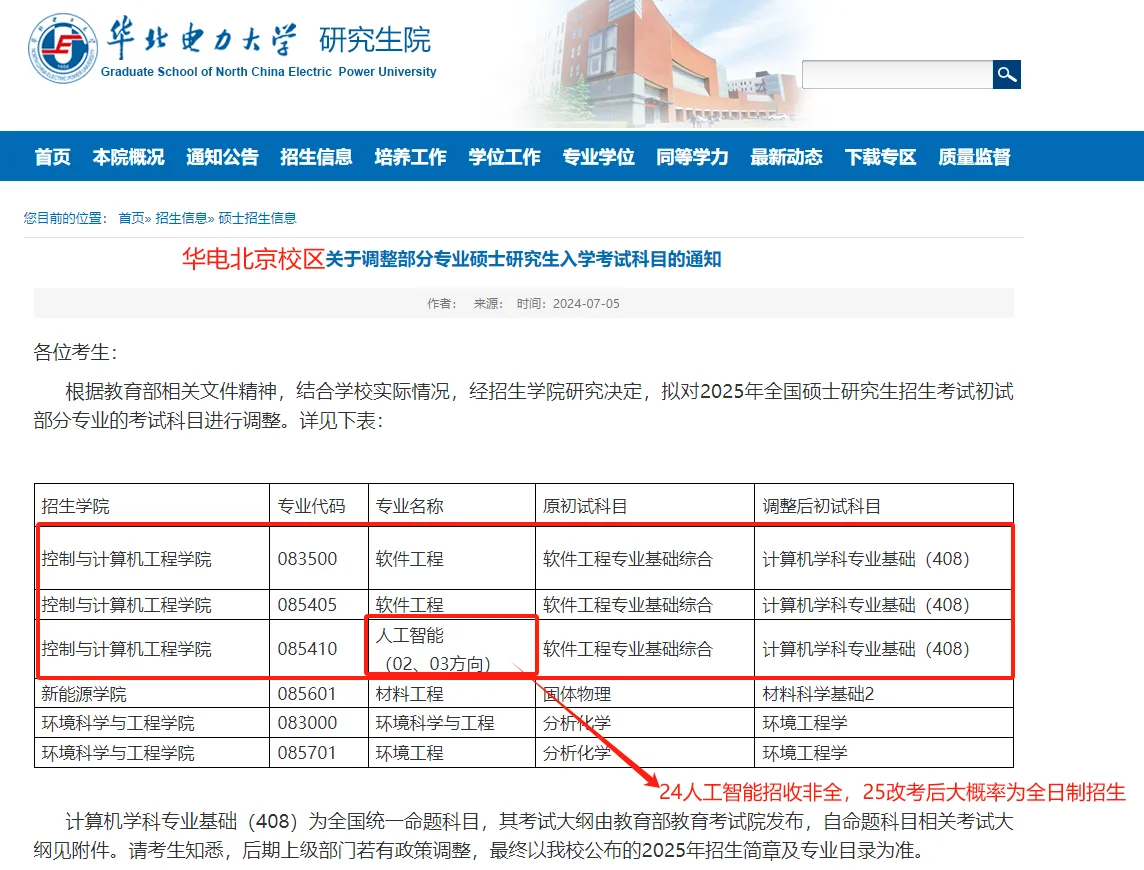1144x870 pixels.
Task: Click the 材料科学基础2 adjusted subject cell
Action: pos(884,693)
